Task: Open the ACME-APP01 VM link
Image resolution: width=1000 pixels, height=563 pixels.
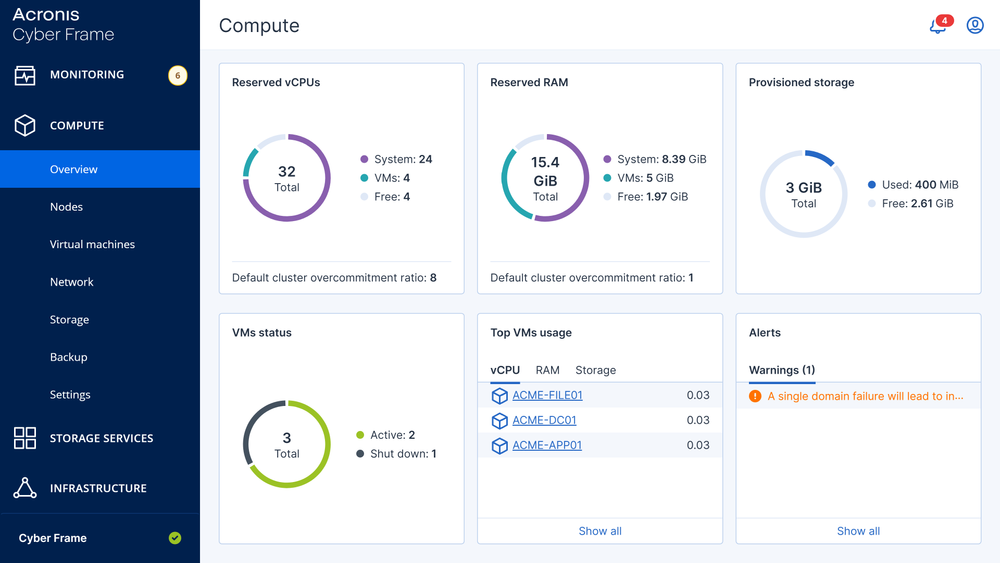Action: tap(547, 445)
